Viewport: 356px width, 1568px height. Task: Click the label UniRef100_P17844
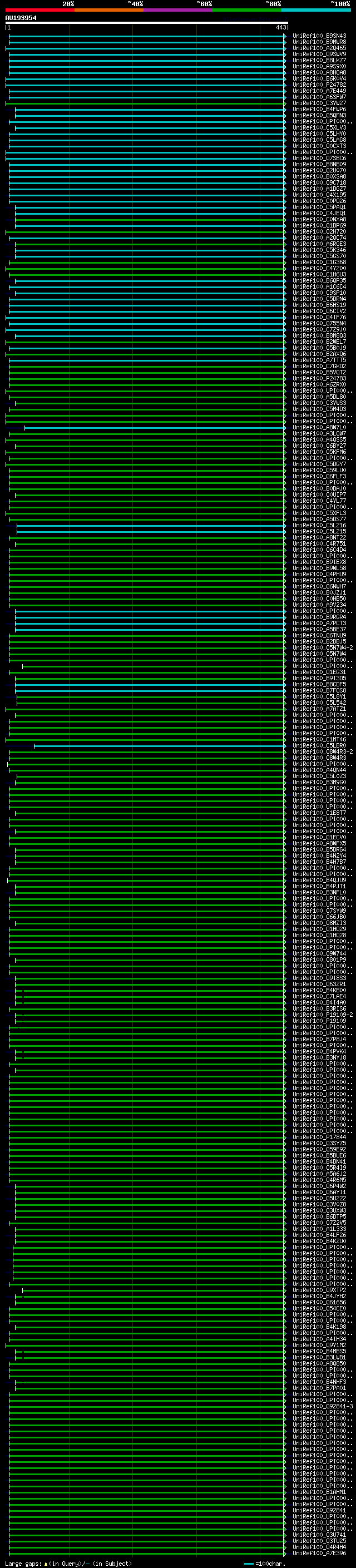(319, 1137)
